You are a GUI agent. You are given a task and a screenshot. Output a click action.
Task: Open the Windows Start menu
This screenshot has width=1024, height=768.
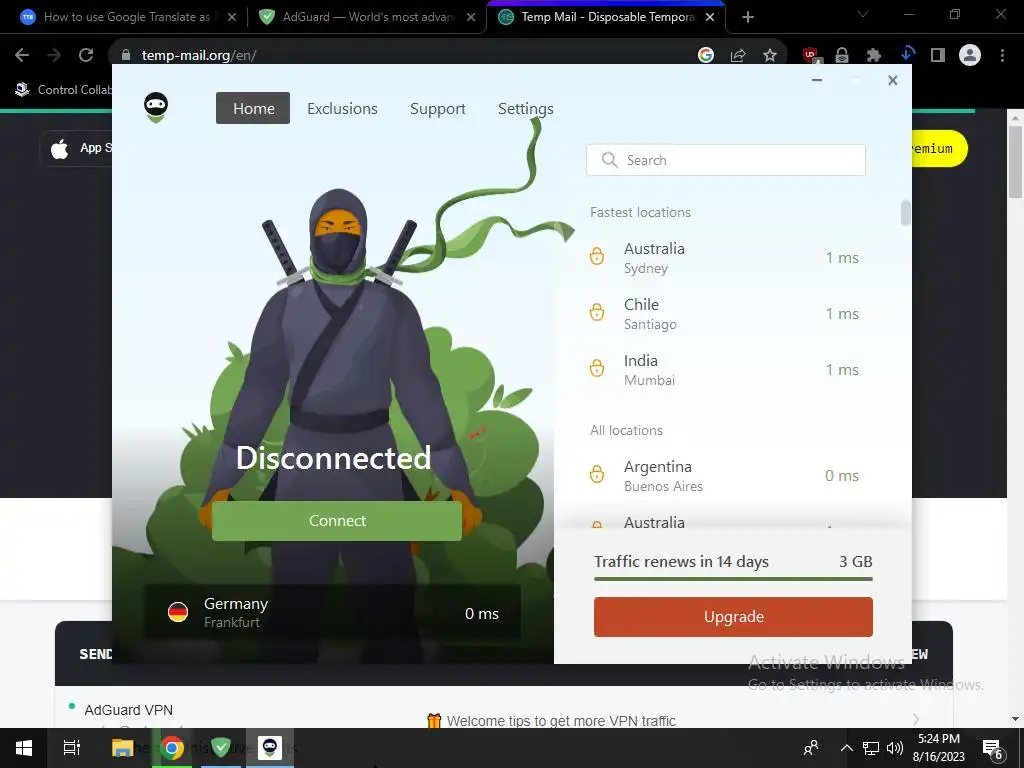[24, 748]
